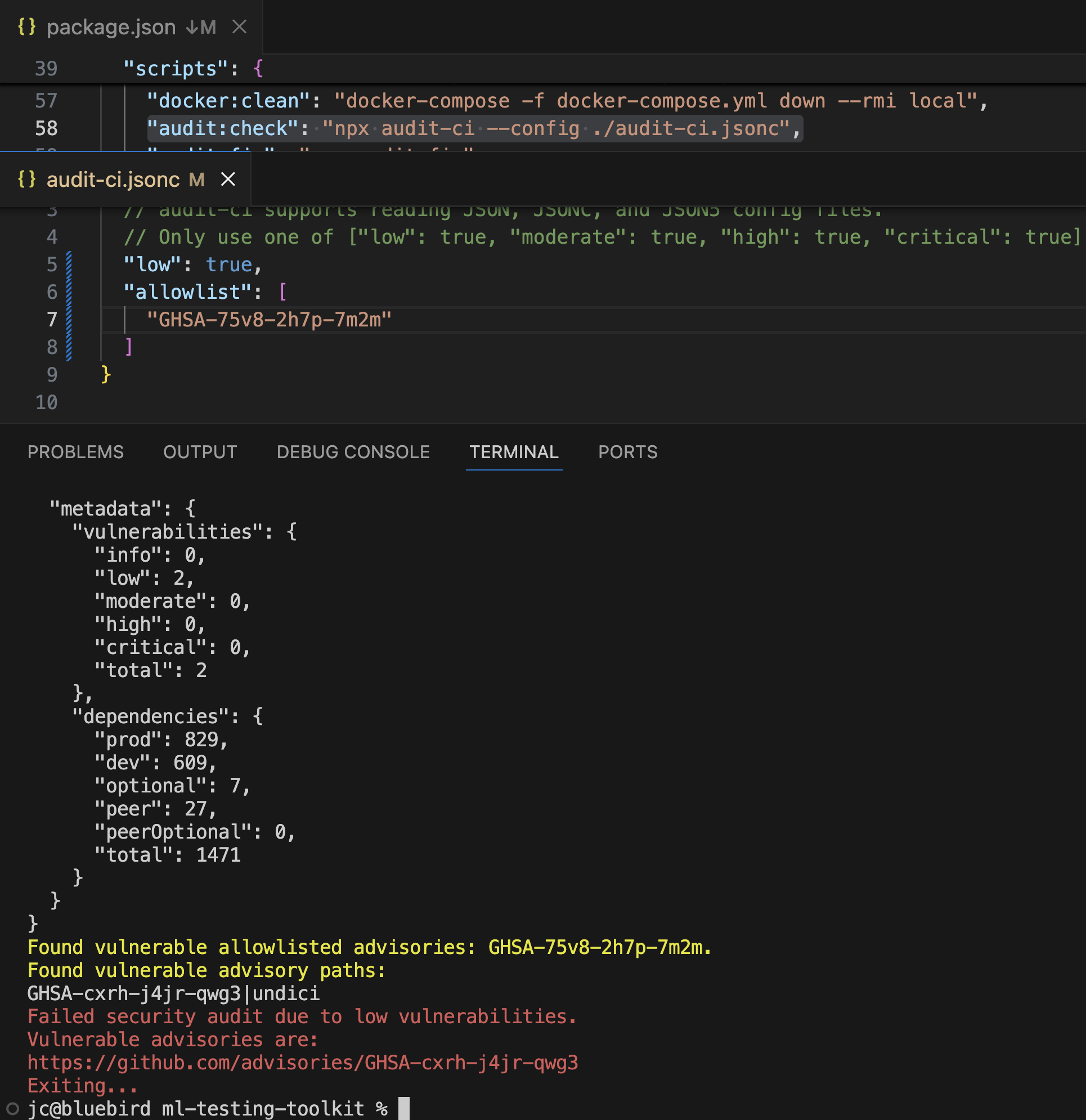Viewport: 1086px width, 1120px height.
Task: Click the terminal command status circle icon
Action: (x=12, y=1109)
